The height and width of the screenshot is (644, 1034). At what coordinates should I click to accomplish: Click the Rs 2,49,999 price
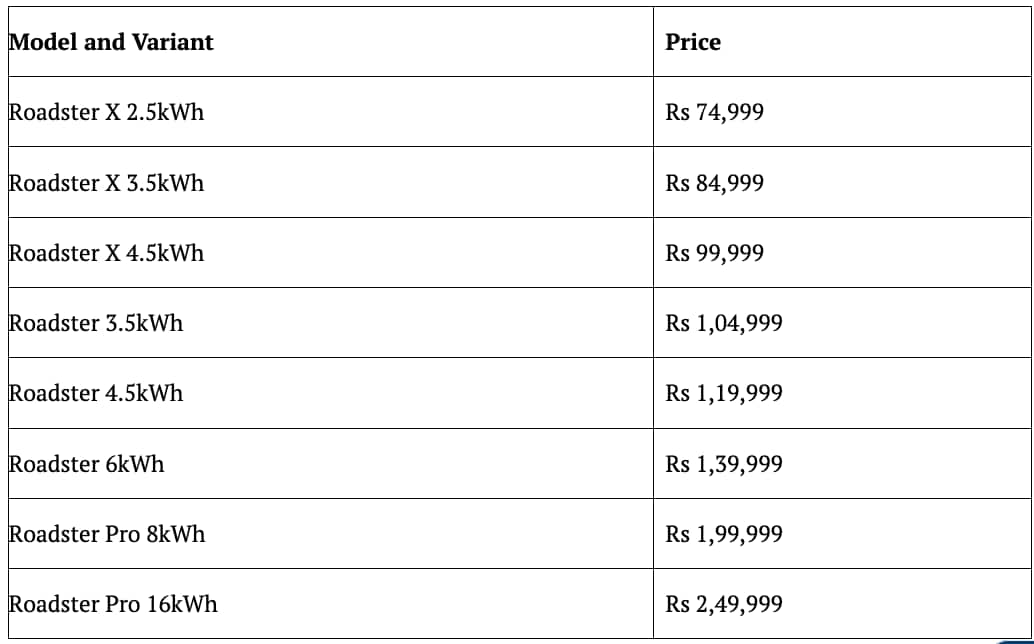[723, 604]
